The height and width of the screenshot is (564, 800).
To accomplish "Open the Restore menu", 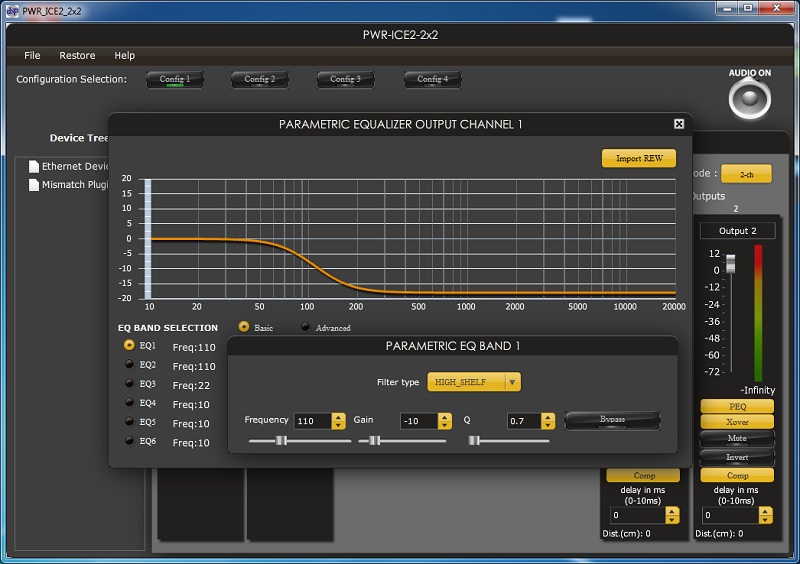I will pyautogui.click(x=77, y=55).
